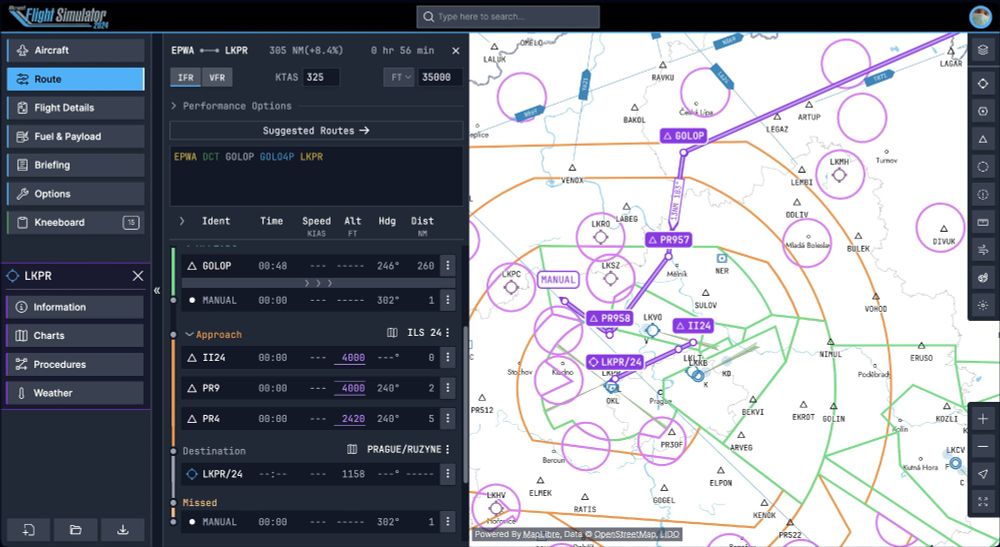This screenshot has height=547, width=1000.
Task: Toggle the info circle map filter
Action: [x=983, y=195]
